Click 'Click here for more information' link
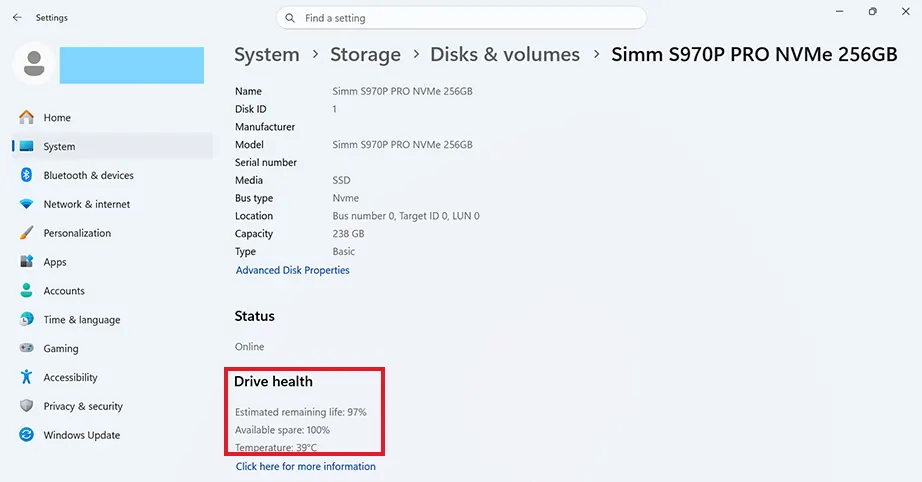The image size is (922, 482). [x=305, y=466]
